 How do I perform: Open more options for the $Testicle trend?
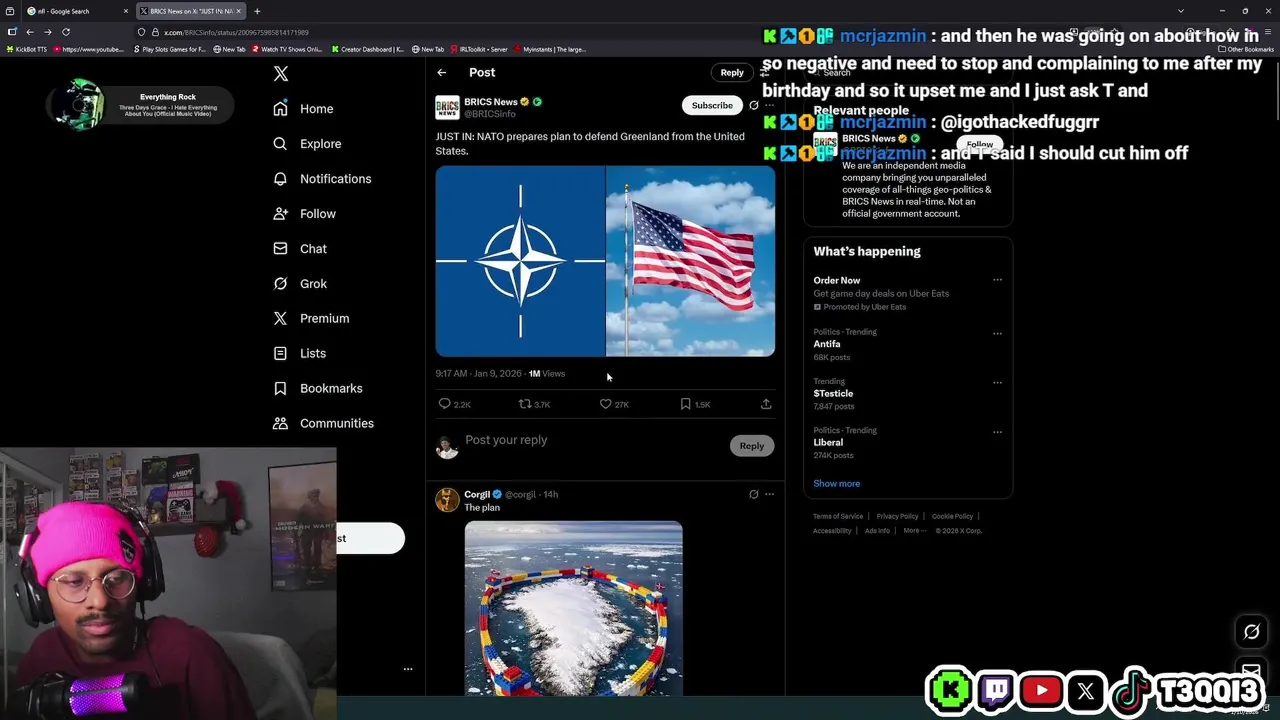pos(997,383)
